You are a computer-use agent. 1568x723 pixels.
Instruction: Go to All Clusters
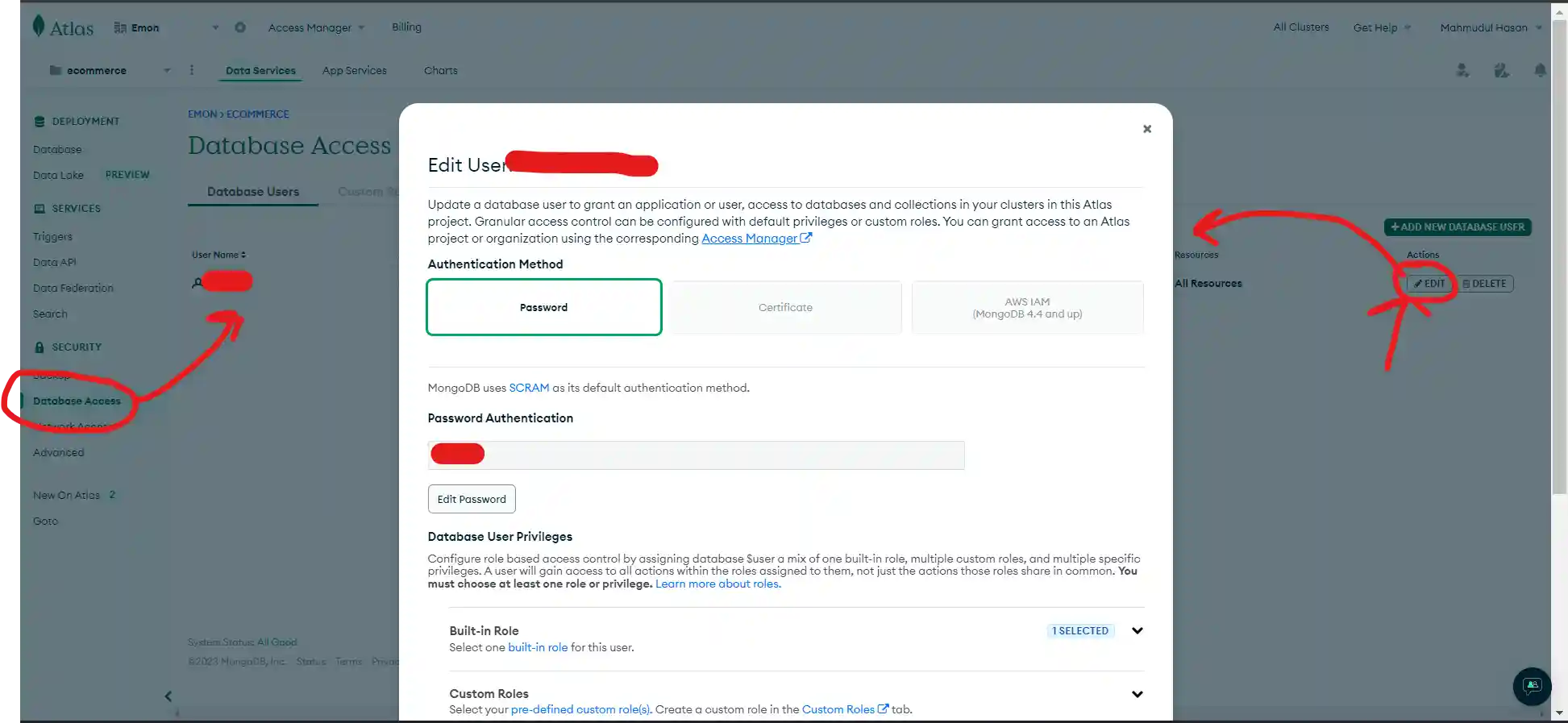[1301, 27]
